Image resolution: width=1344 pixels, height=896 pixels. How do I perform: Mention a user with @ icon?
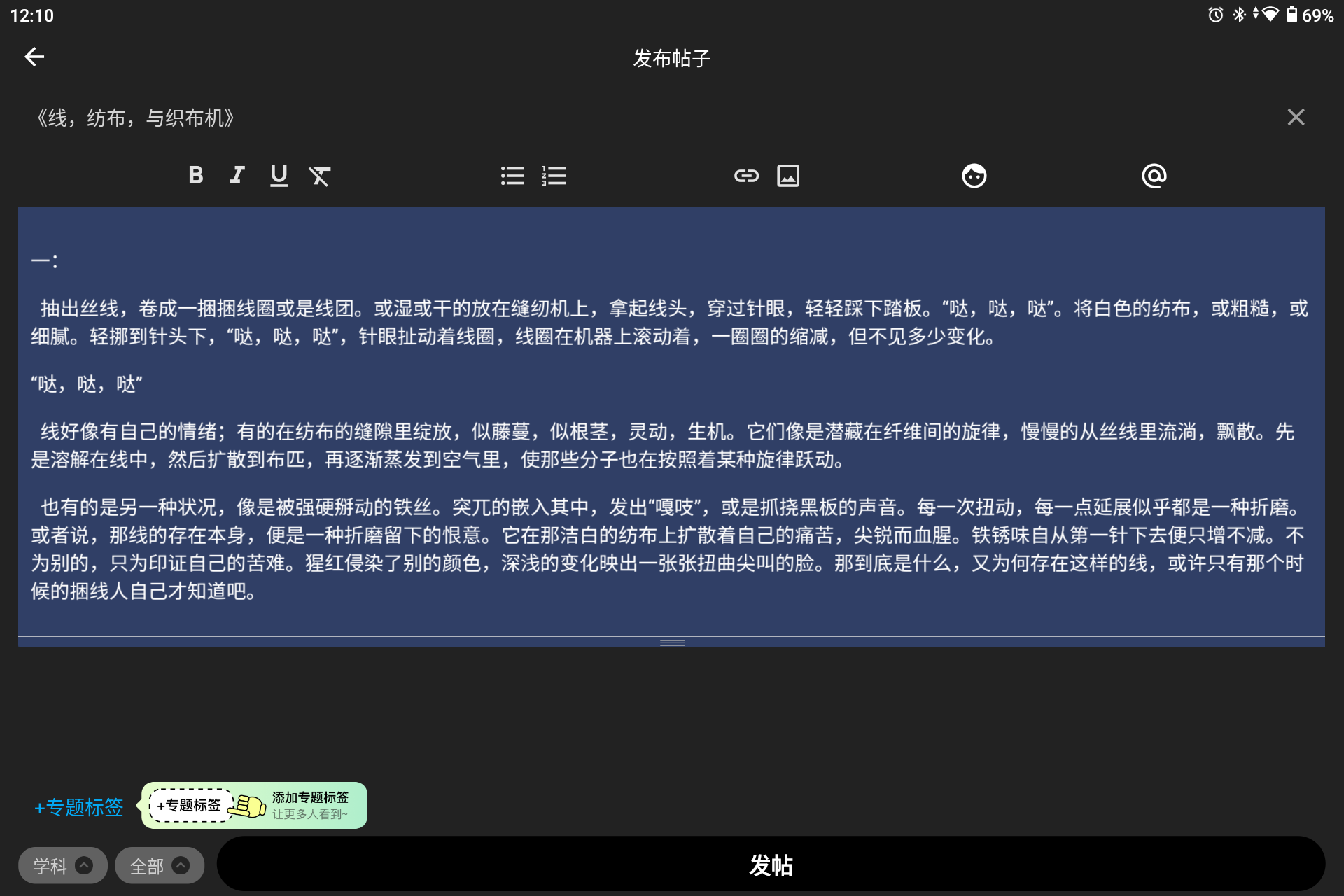pyautogui.click(x=1154, y=176)
